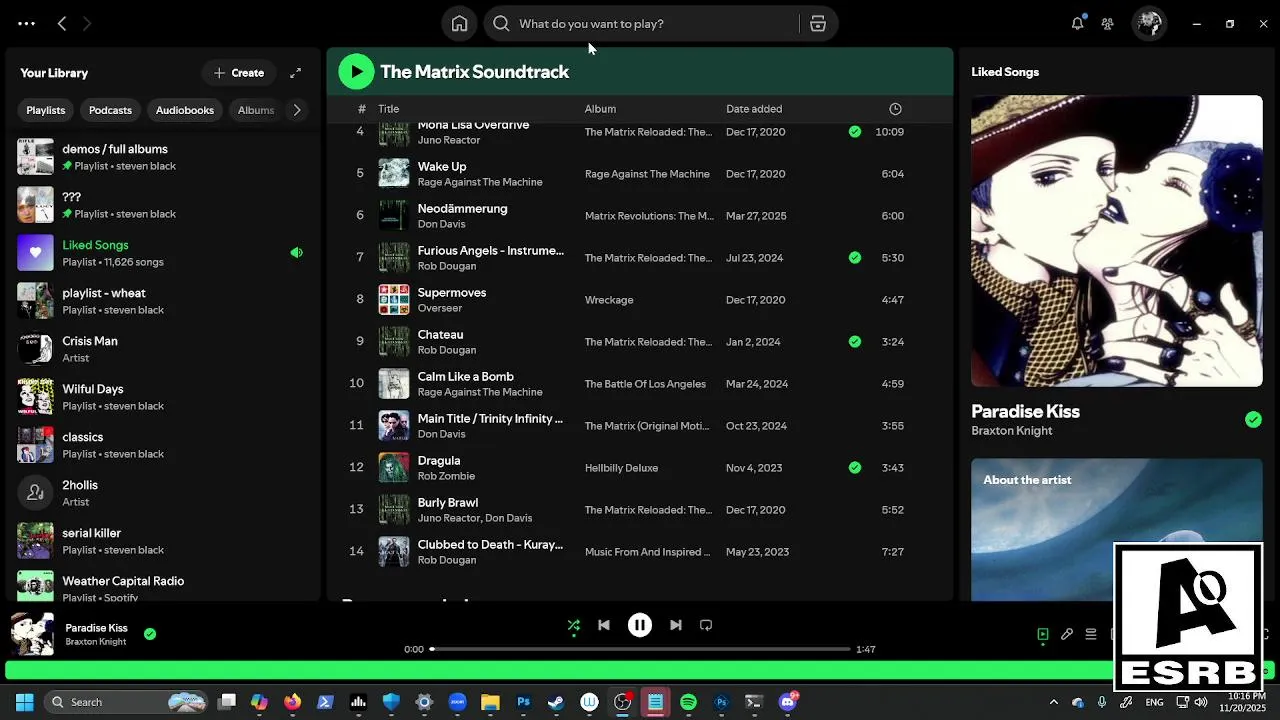This screenshot has width=1280, height=720.
Task: Skip to the next track
Action: (x=676, y=625)
